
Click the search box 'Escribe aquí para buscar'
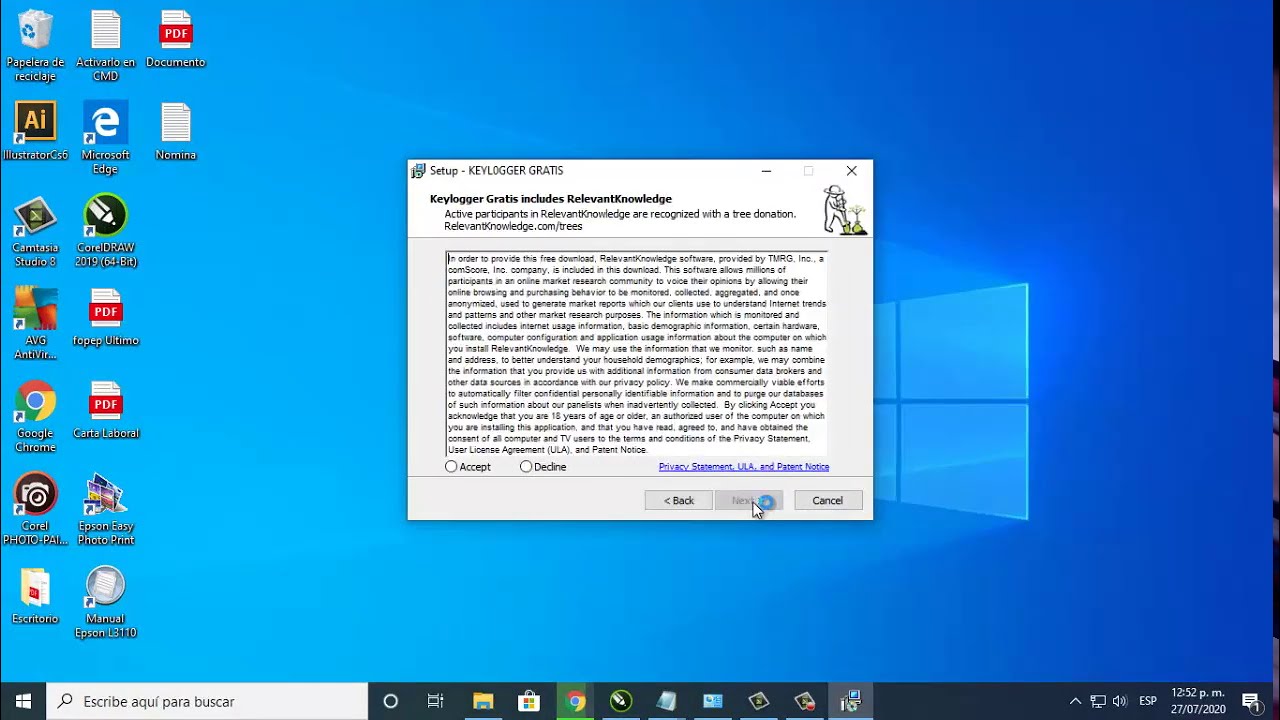pos(208,701)
